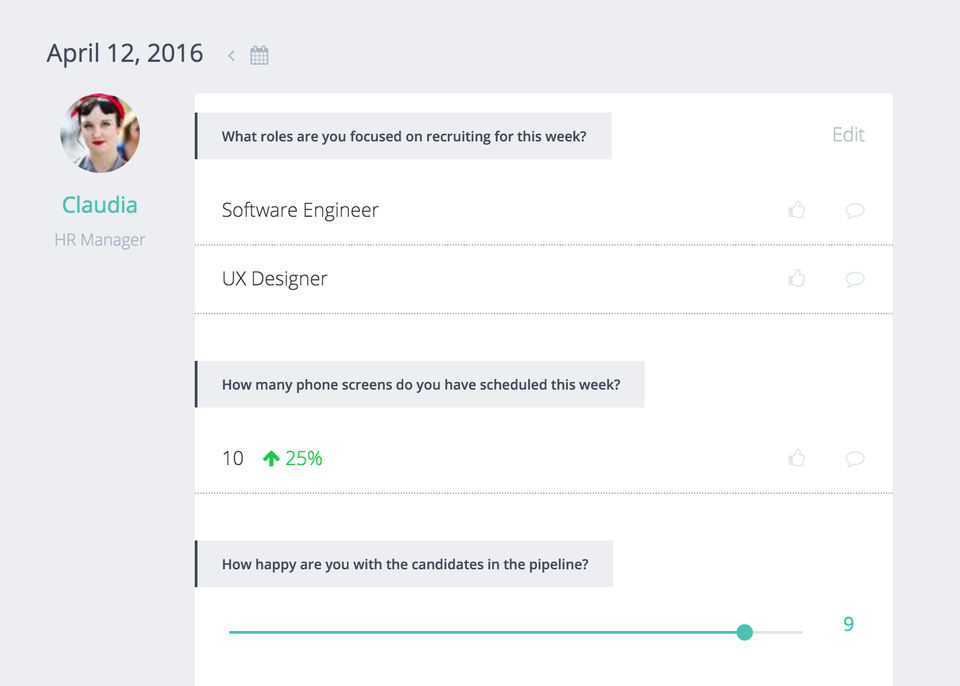Viewport: 960px width, 686px height.
Task: Like the UX Designer answer
Action: (x=797, y=278)
